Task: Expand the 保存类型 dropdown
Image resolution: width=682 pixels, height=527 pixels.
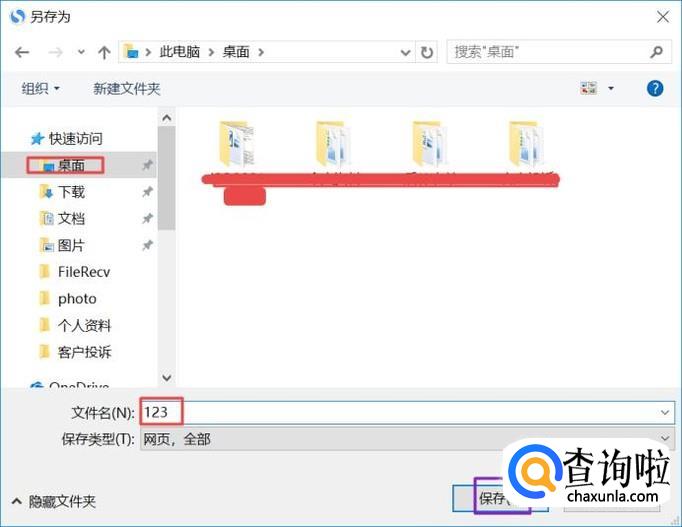Action: pos(665,438)
